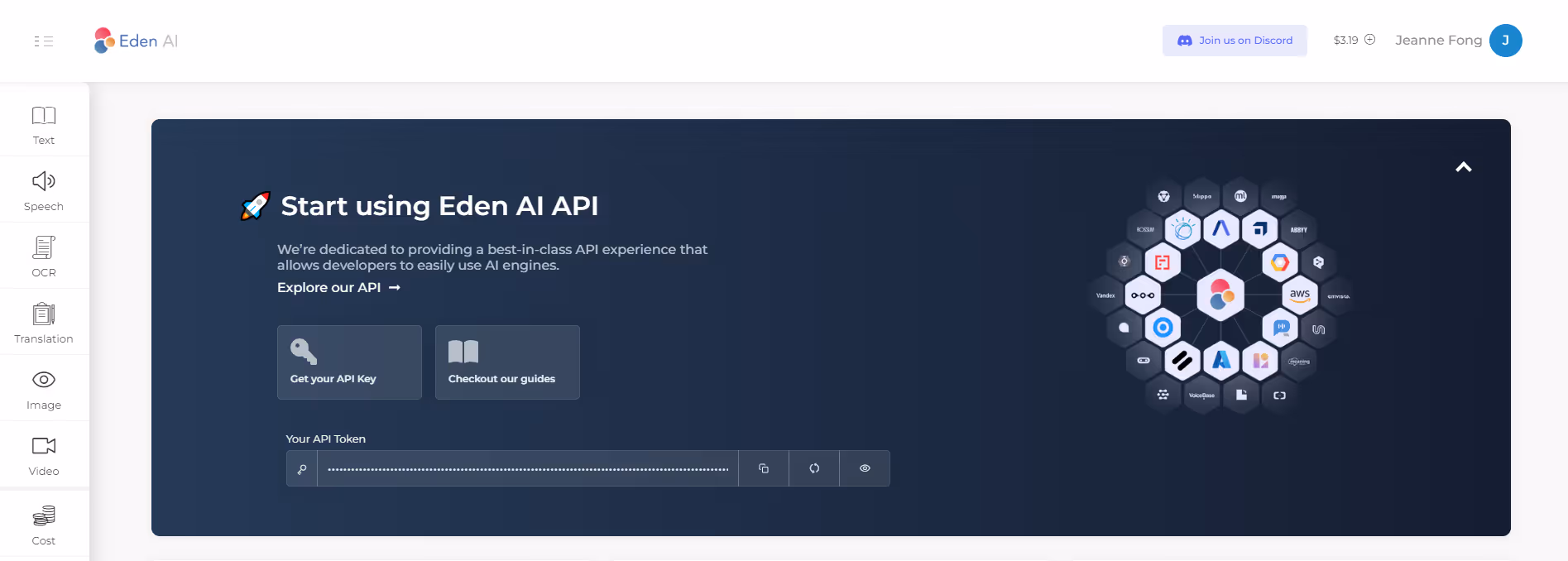
Task: Click the Rossum provider hexagon
Action: [1144, 229]
